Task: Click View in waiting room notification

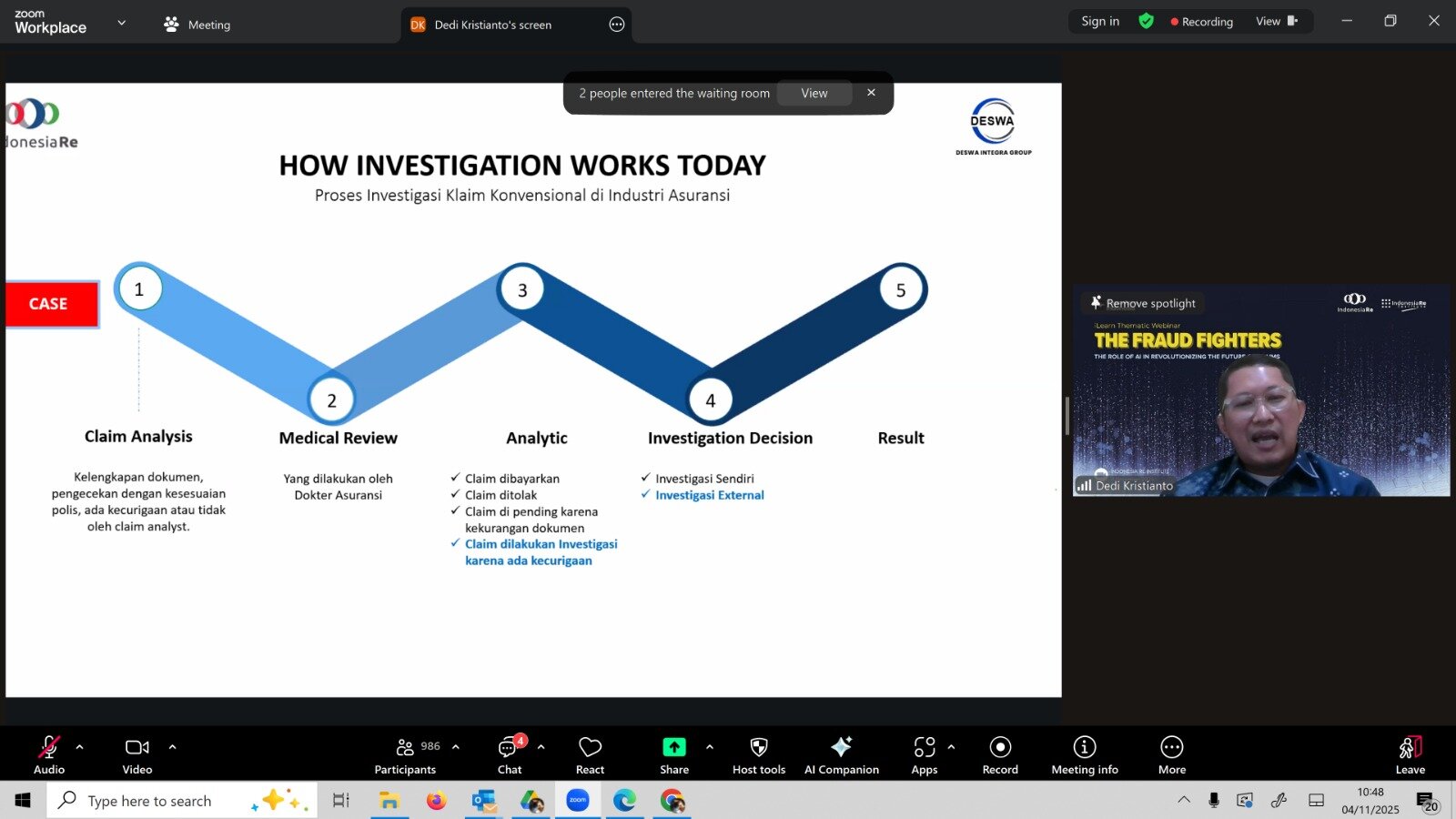Action: point(814,93)
